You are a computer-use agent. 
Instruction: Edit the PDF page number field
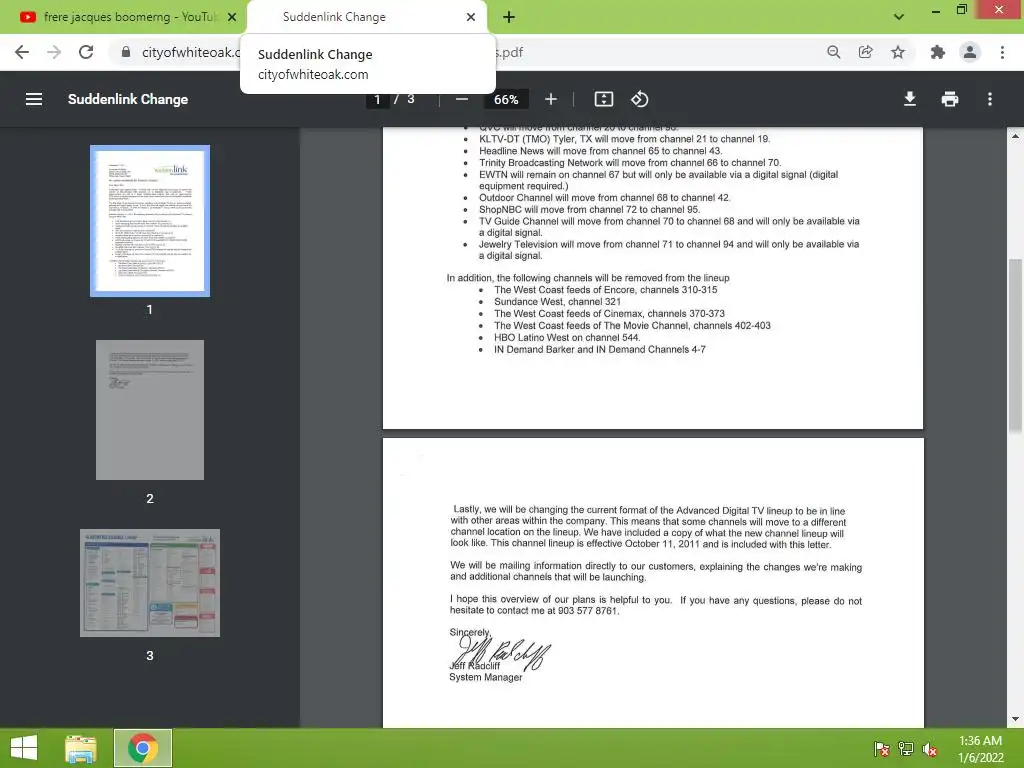(x=377, y=99)
